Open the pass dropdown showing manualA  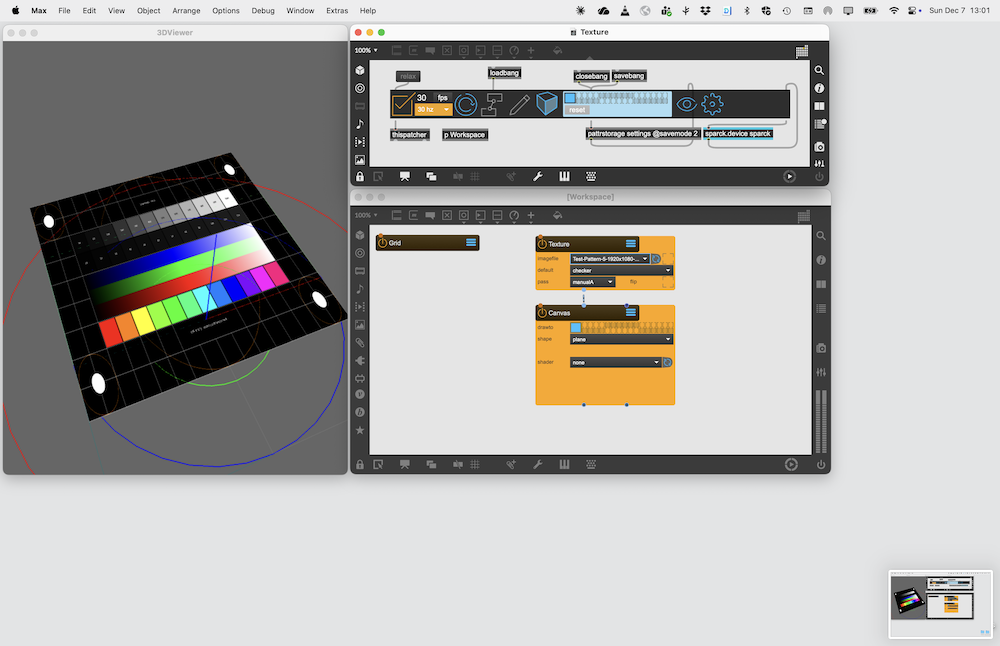(592, 282)
